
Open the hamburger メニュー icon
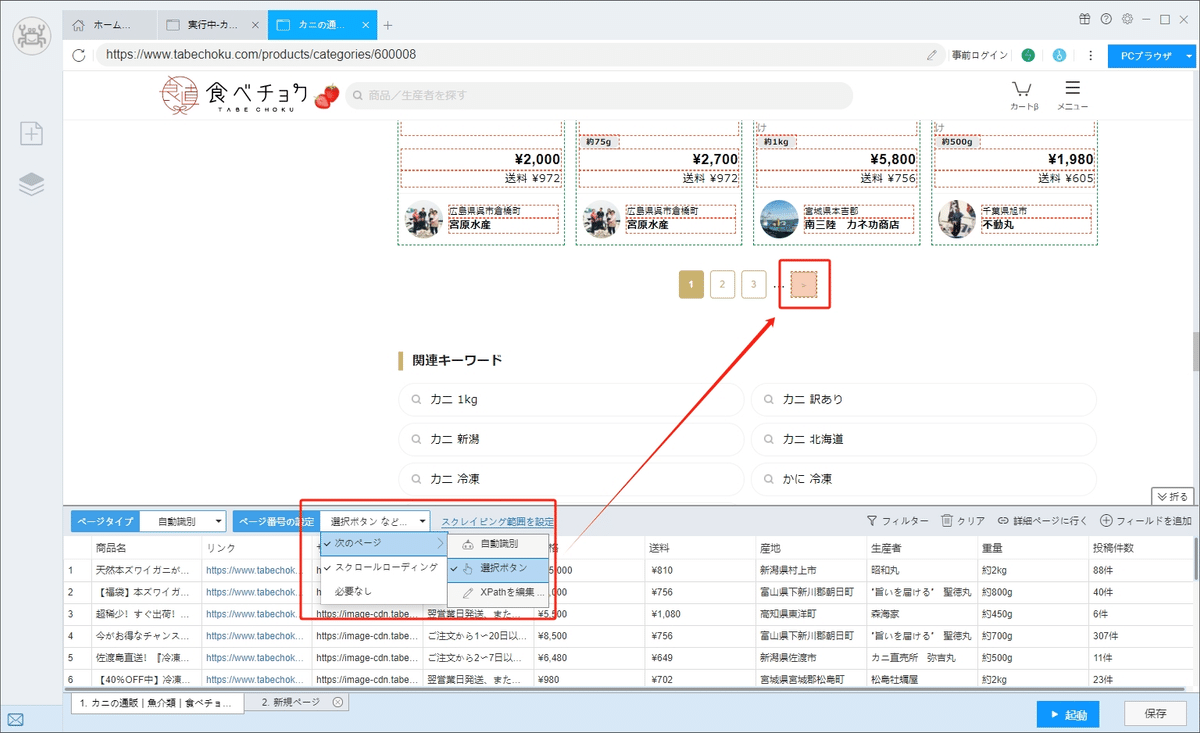(x=1072, y=95)
